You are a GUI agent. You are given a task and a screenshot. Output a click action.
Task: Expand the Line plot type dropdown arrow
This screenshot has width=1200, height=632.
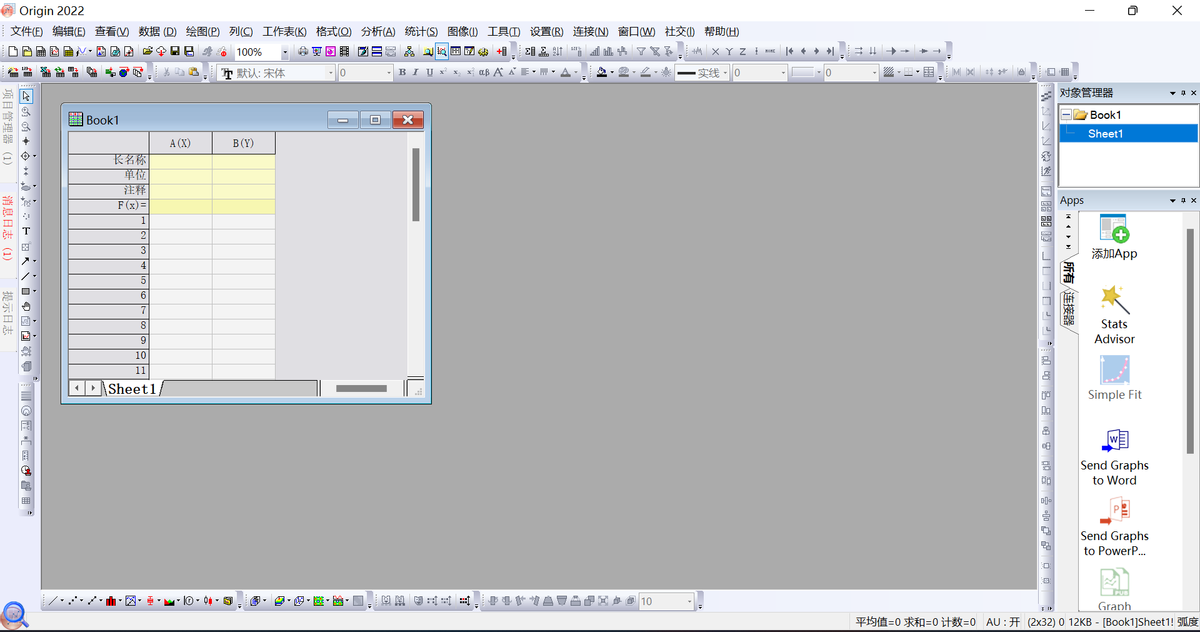click(x=62, y=601)
